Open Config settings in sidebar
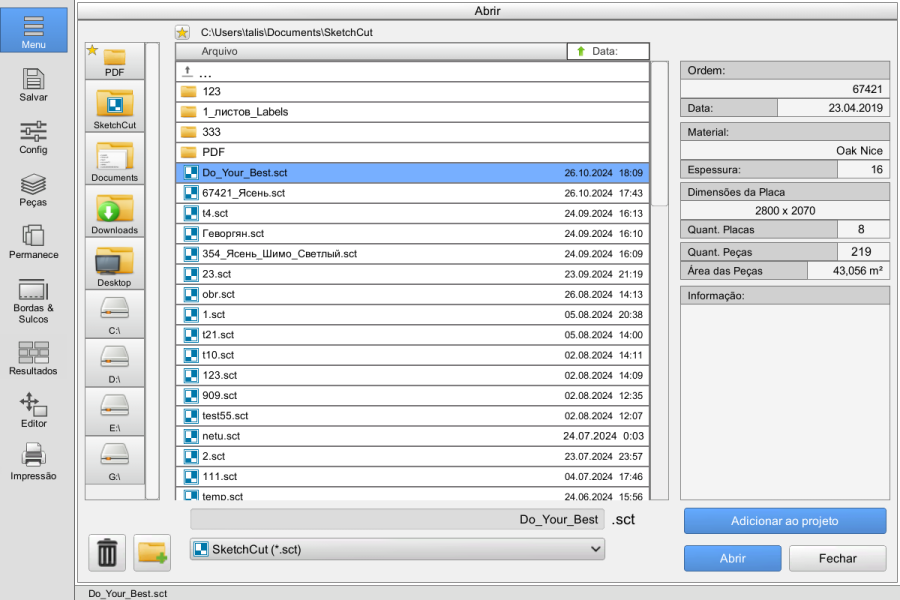 pyautogui.click(x=33, y=138)
